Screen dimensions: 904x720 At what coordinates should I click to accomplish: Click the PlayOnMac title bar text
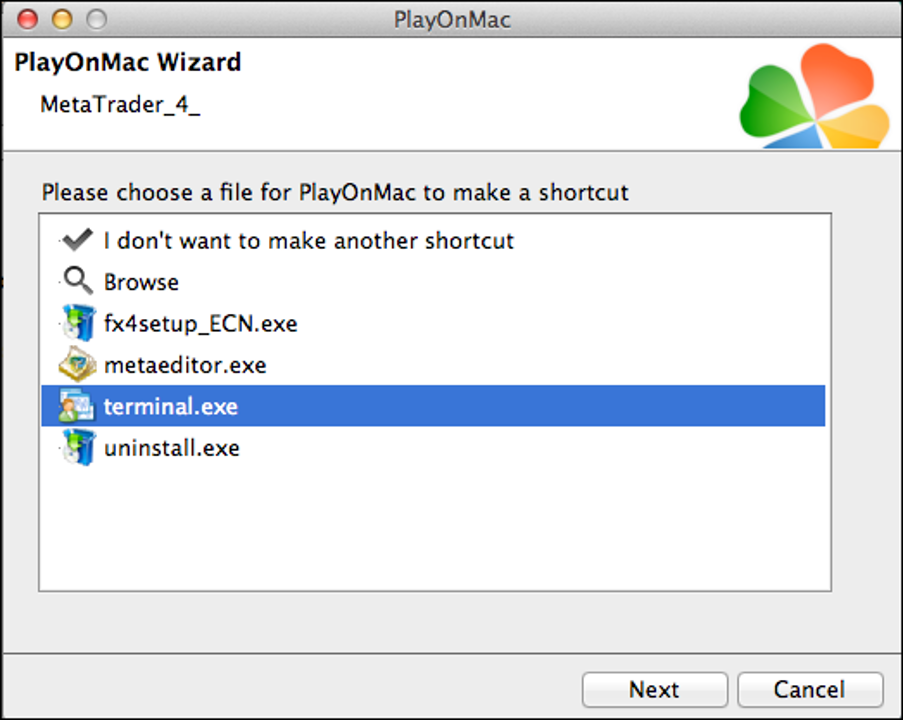coord(452,20)
